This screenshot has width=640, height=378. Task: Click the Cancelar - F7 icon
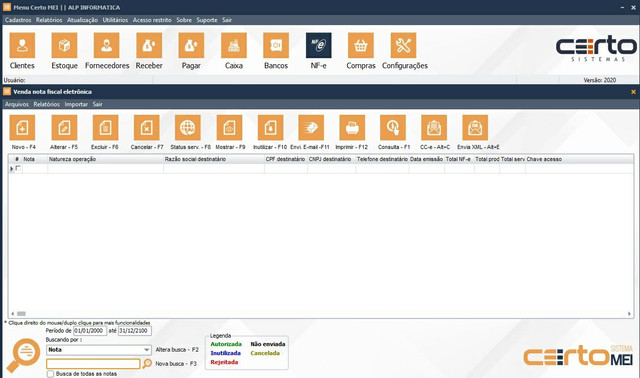tap(147, 128)
